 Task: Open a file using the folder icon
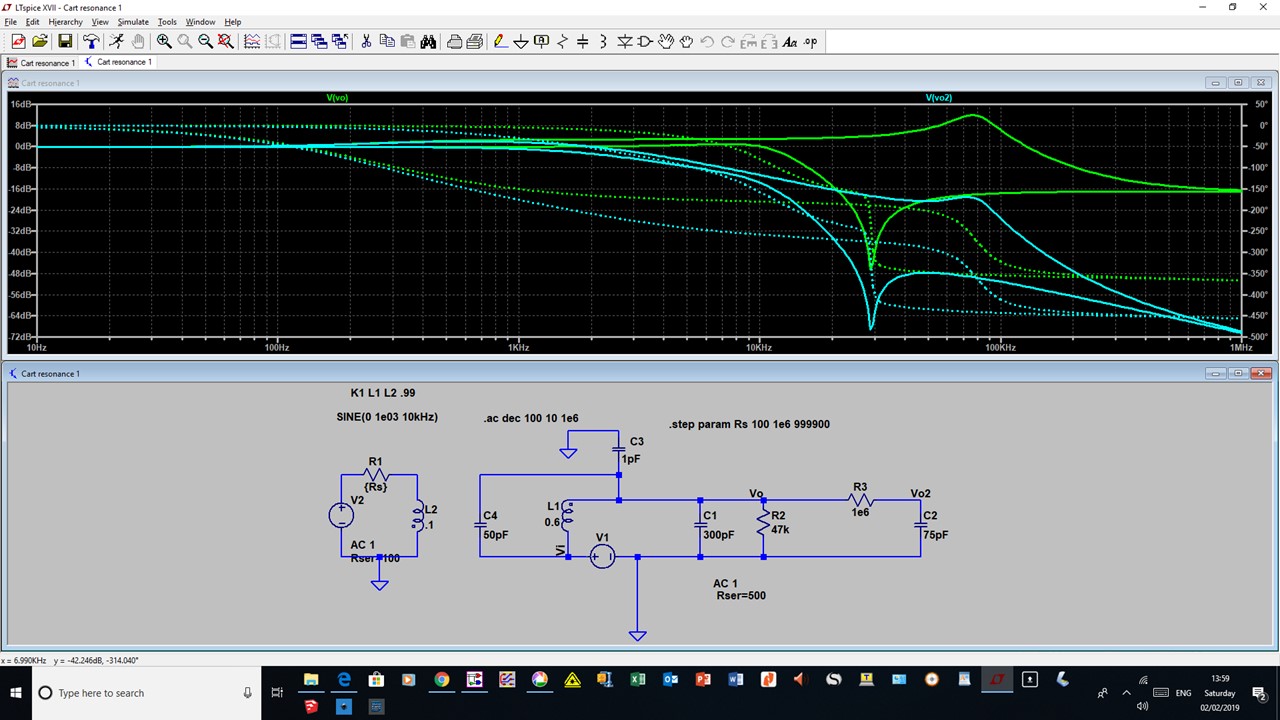click(40, 41)
